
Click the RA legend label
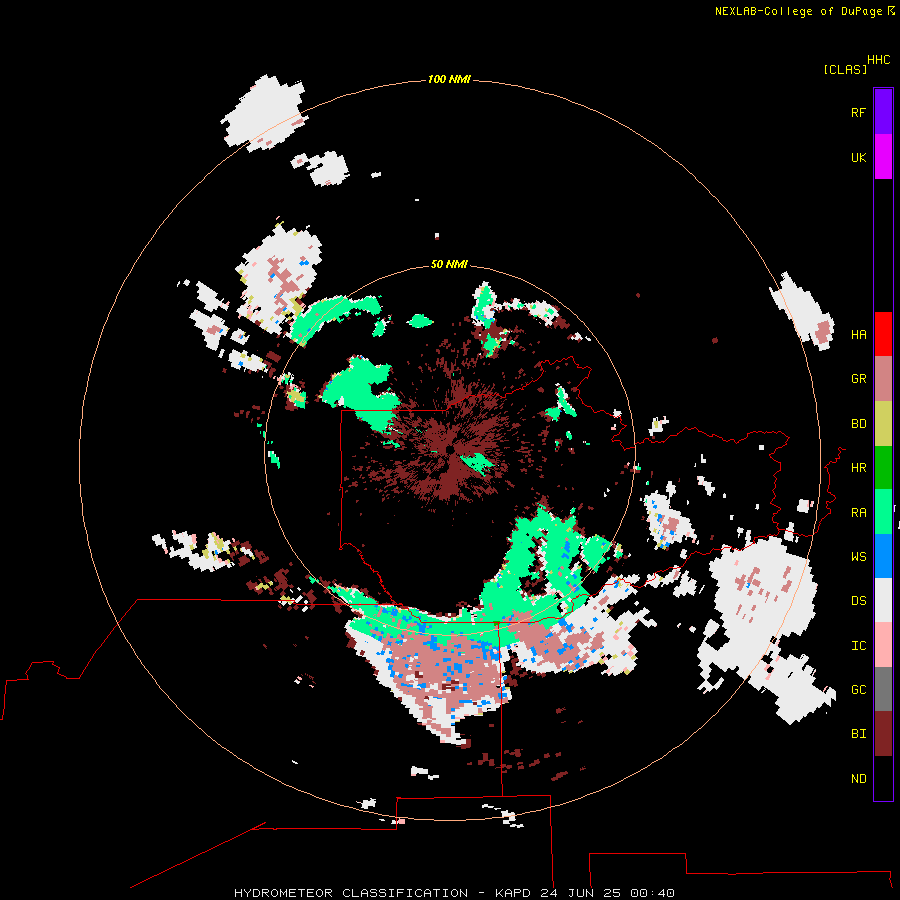pos(858,513)
